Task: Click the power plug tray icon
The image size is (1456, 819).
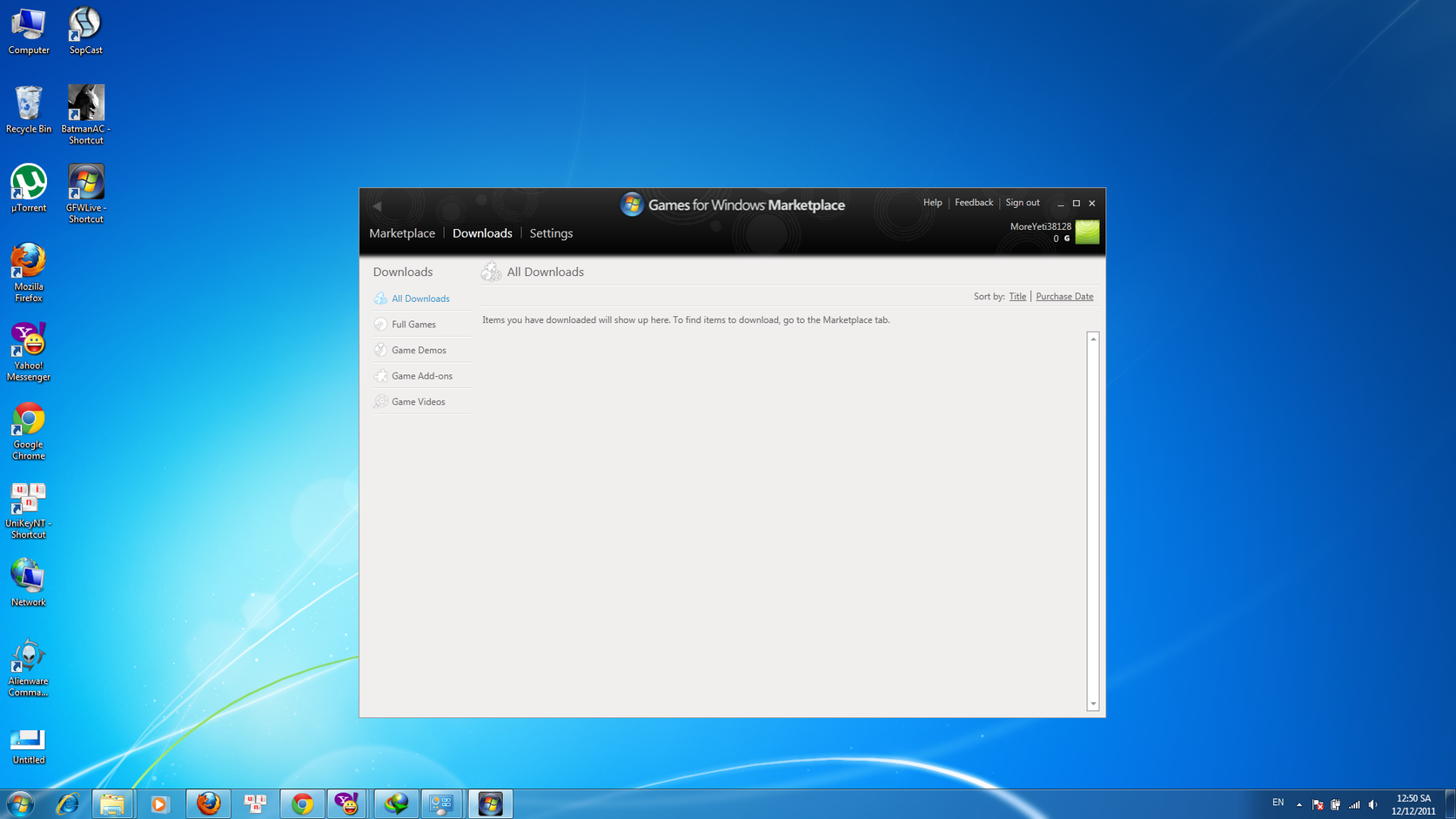Action: pyautogui.click(x=1336, y=804)
